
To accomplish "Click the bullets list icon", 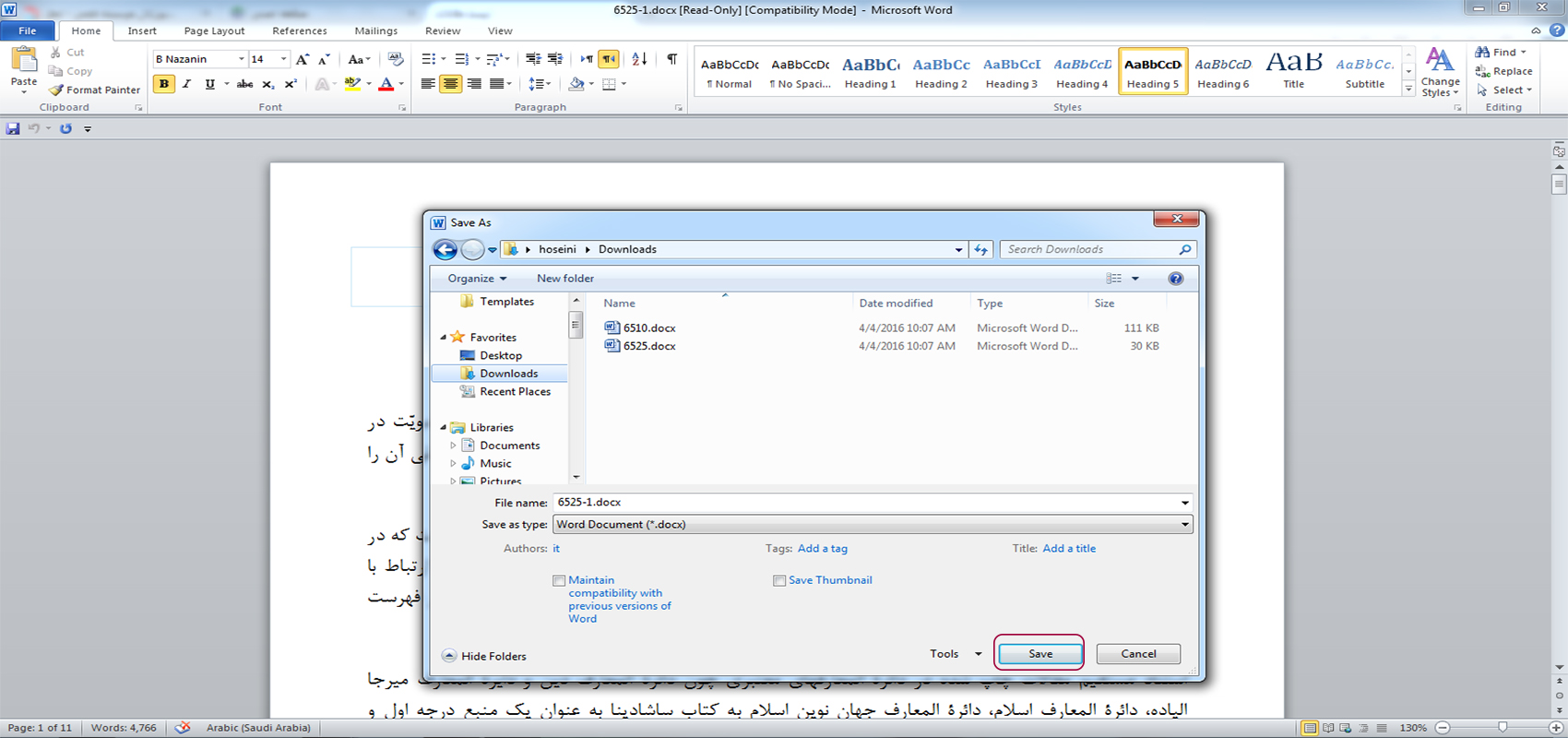I will (x=428, y=59).
